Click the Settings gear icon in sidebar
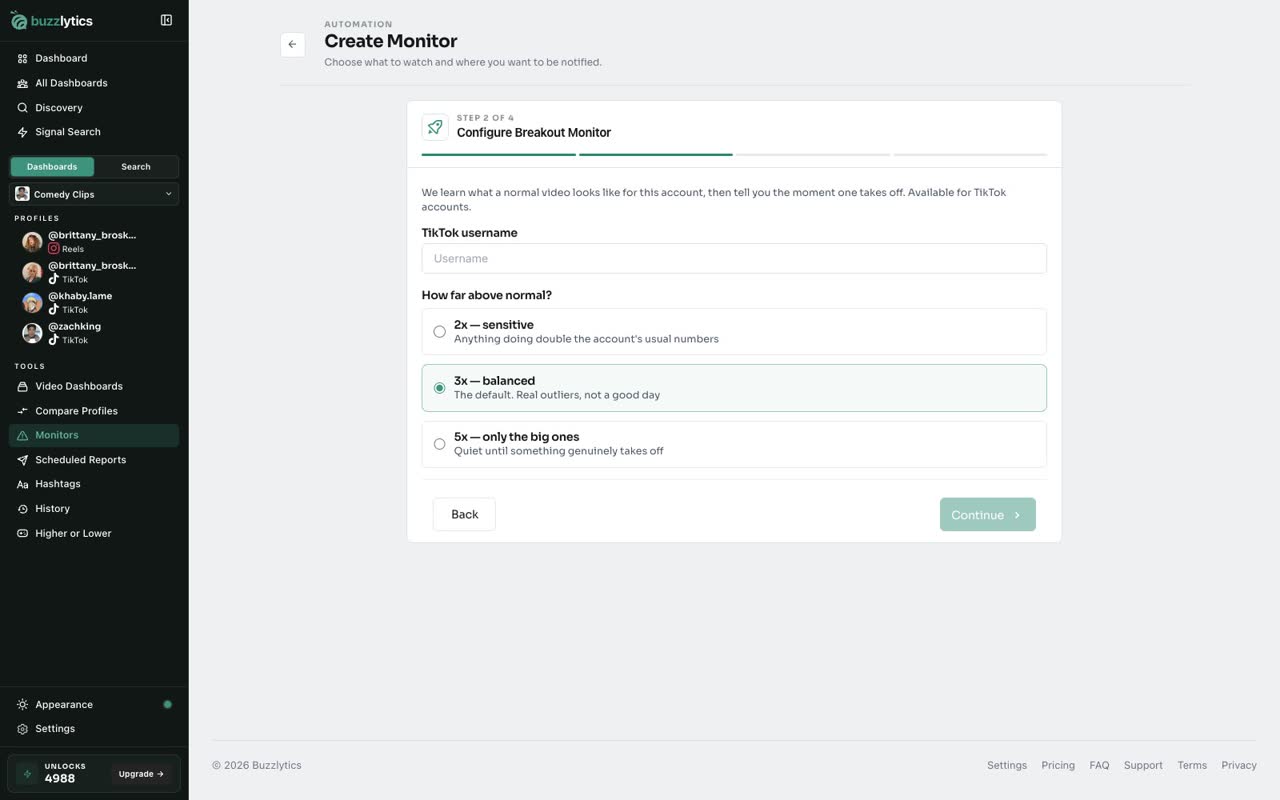The height and width of the screenshot is (800, 1280). (x=22, y=729)
